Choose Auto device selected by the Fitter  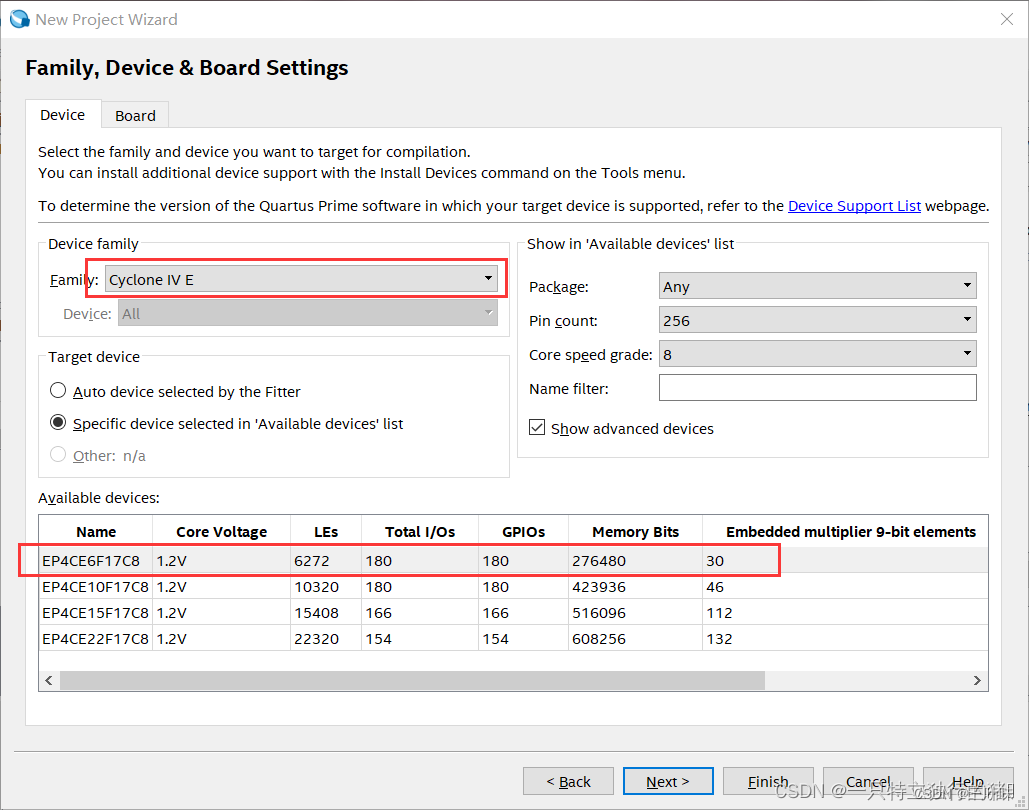coord(175,392)
